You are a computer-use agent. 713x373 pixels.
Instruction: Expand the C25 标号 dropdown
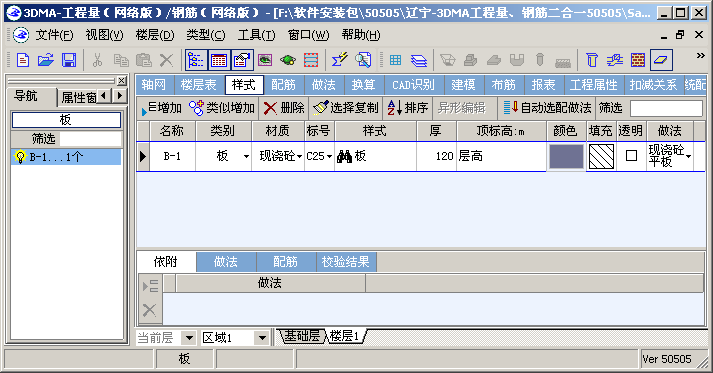329,156
